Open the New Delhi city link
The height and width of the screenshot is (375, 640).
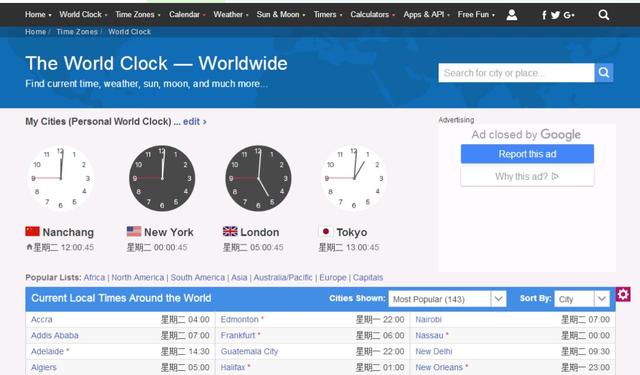434,351
